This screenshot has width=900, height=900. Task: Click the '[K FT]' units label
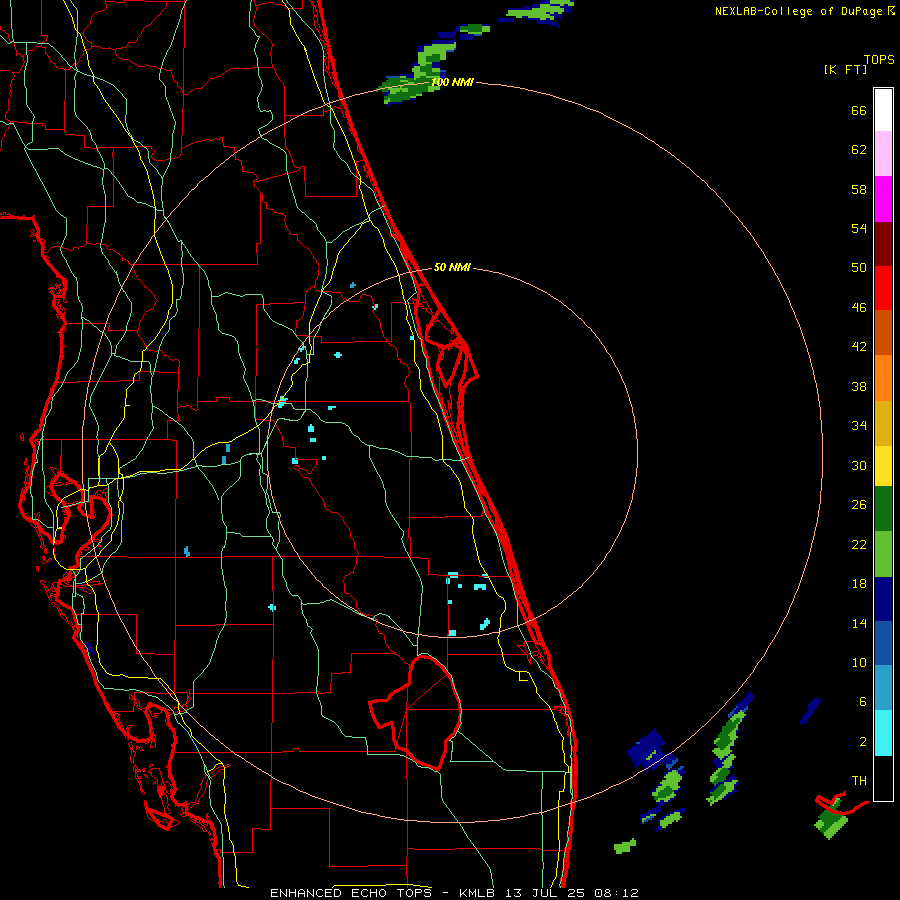click(x=845, y=70)
